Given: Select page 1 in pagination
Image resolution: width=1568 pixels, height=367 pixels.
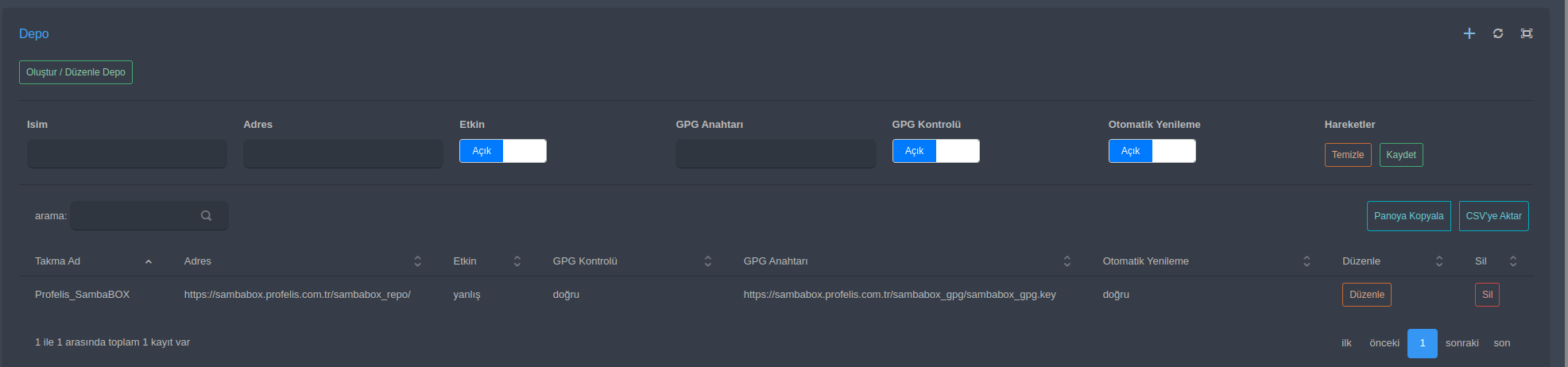Looking at the screenshot, I should [1423, 343].
